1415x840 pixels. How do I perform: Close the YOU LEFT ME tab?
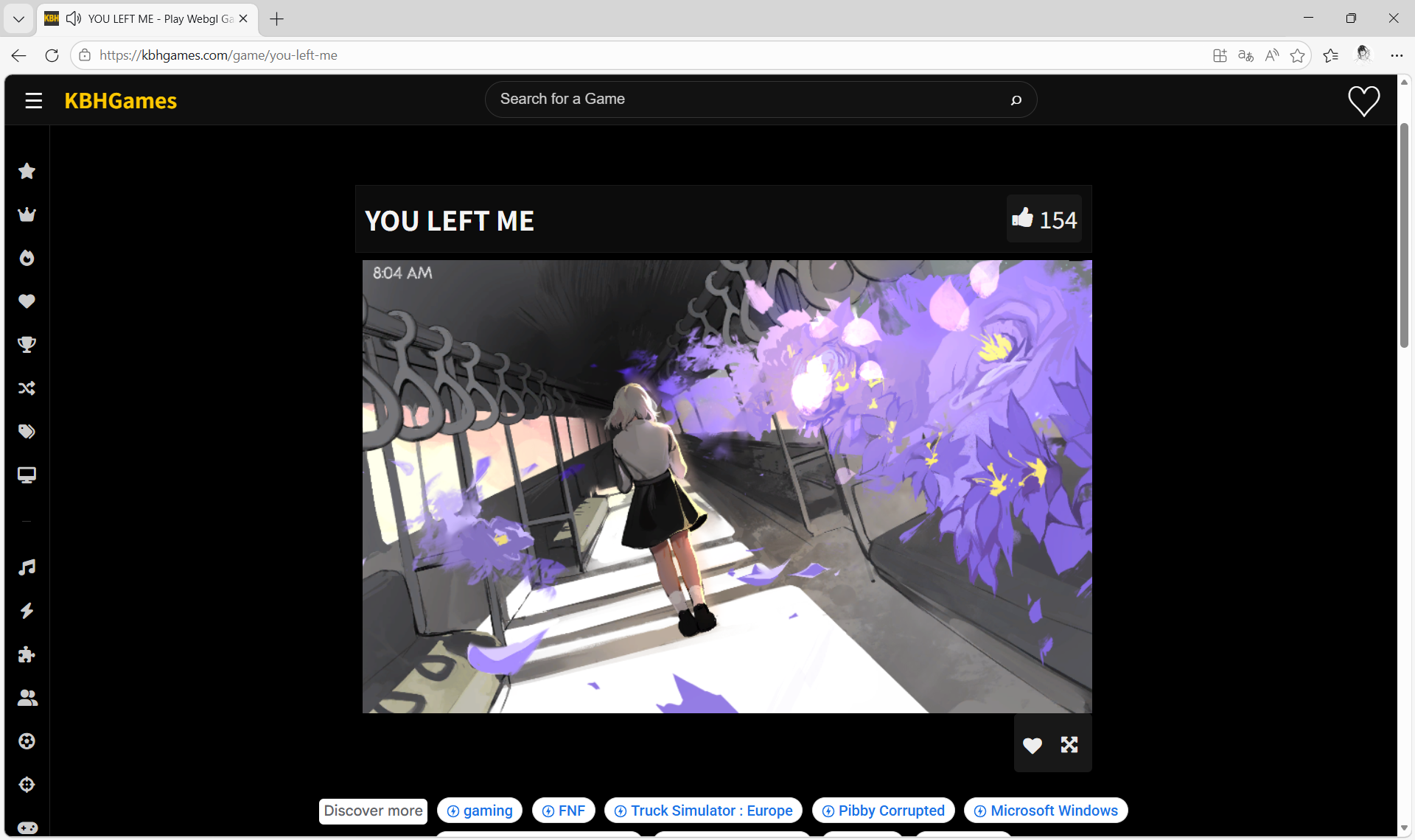point(243,19)
